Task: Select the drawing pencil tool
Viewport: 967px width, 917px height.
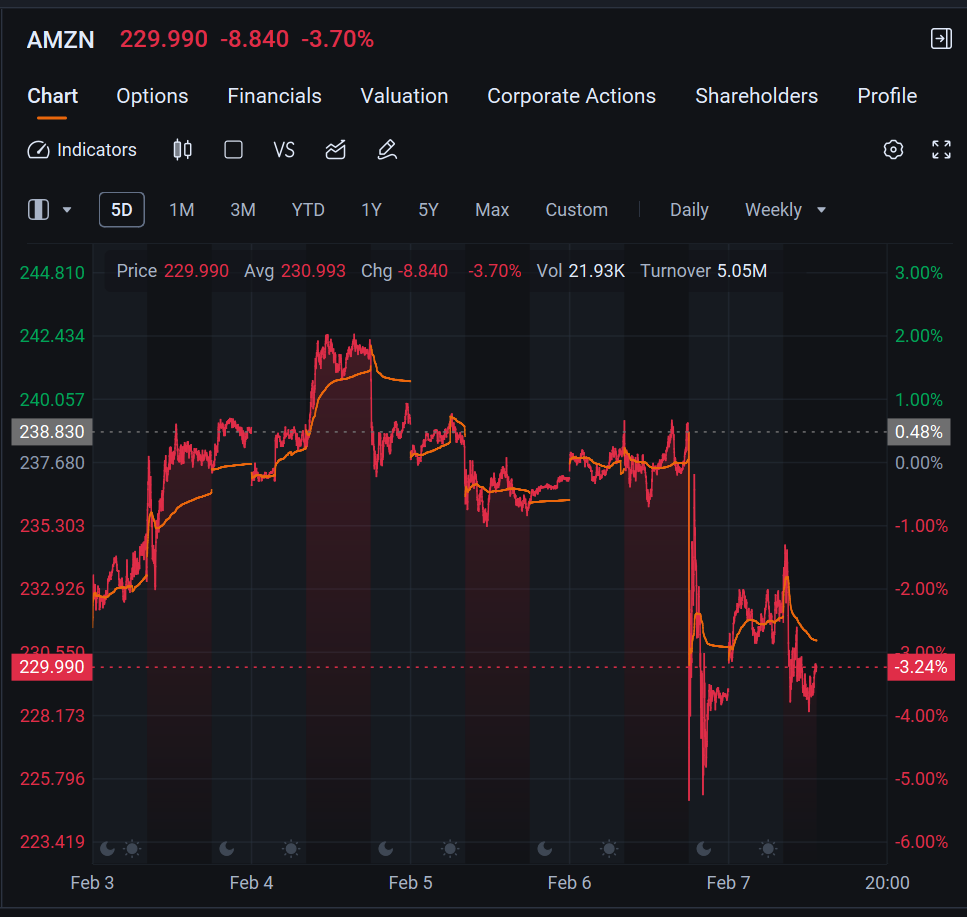Action: (x=387, y=150)
